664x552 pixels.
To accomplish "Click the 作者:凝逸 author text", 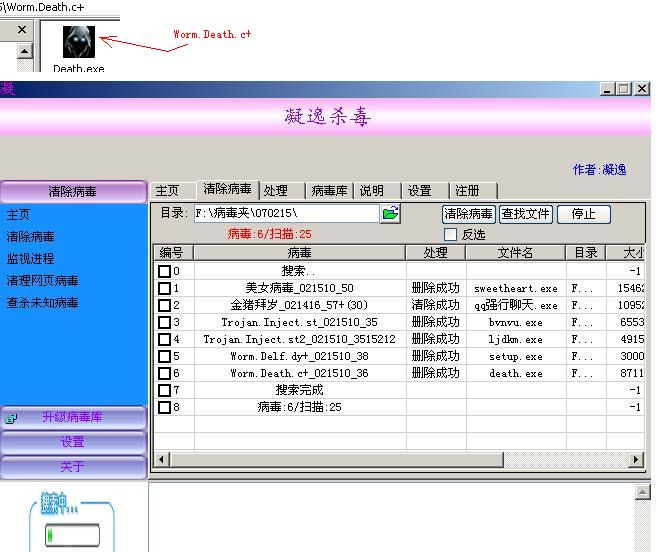I will (600, 170).
